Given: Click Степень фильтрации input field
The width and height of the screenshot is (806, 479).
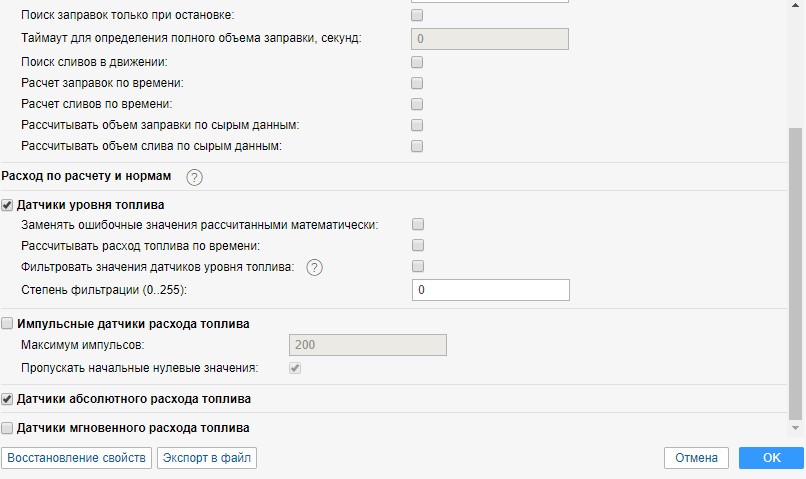Looking at the screenshot, I should (490, 290).
